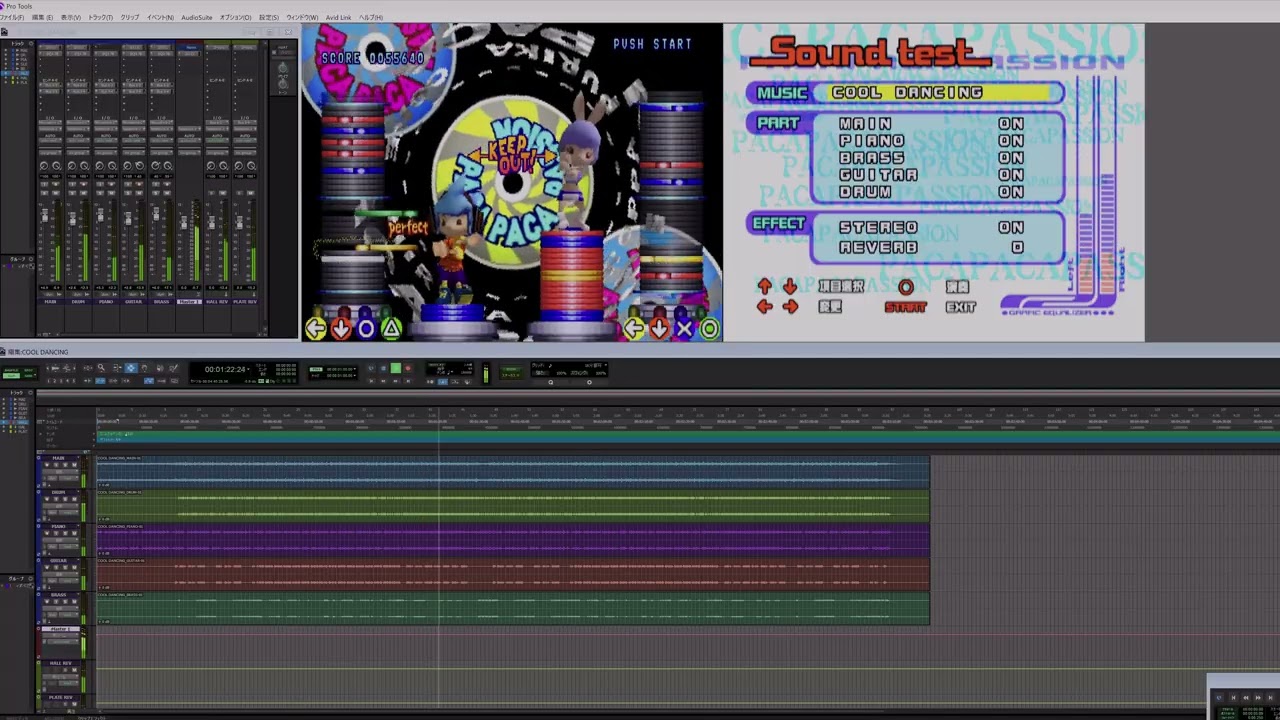Select the Pencil tool
This screenshot has height=720, width=1280.
coord(173,368)
